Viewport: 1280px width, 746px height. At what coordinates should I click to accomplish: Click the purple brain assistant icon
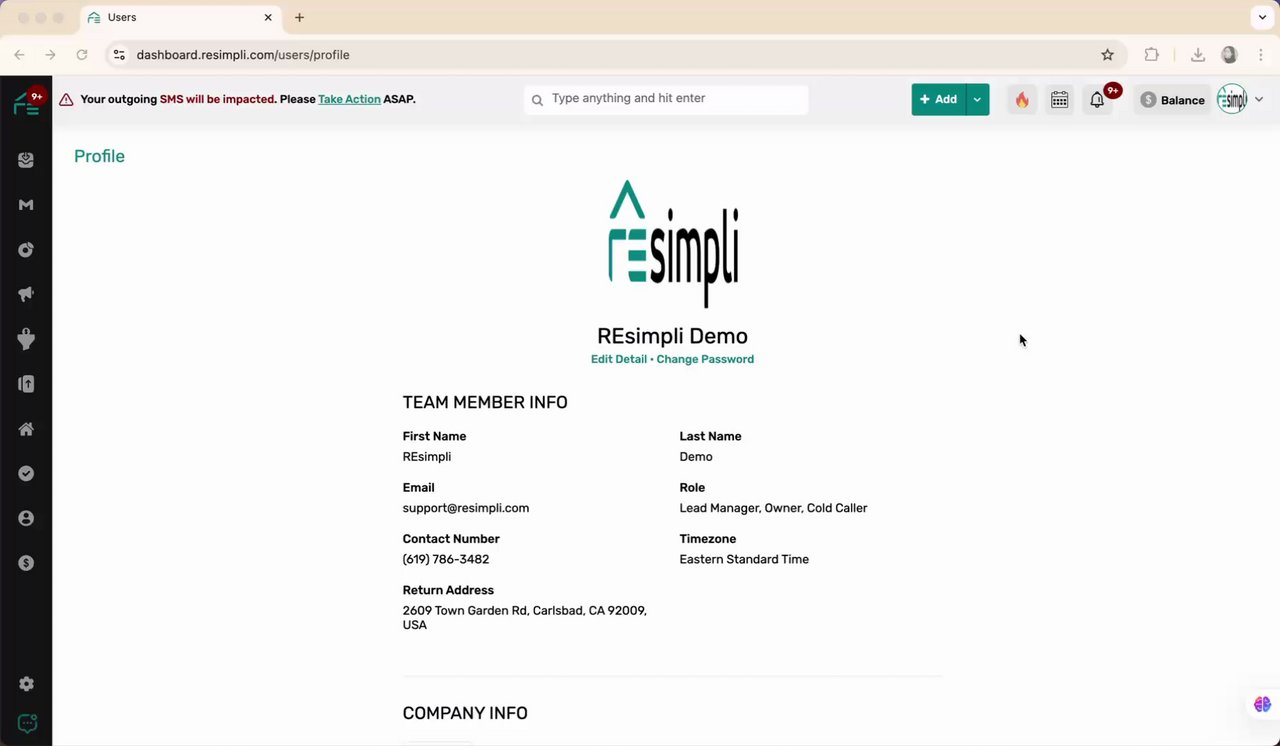coord(1262,705)
